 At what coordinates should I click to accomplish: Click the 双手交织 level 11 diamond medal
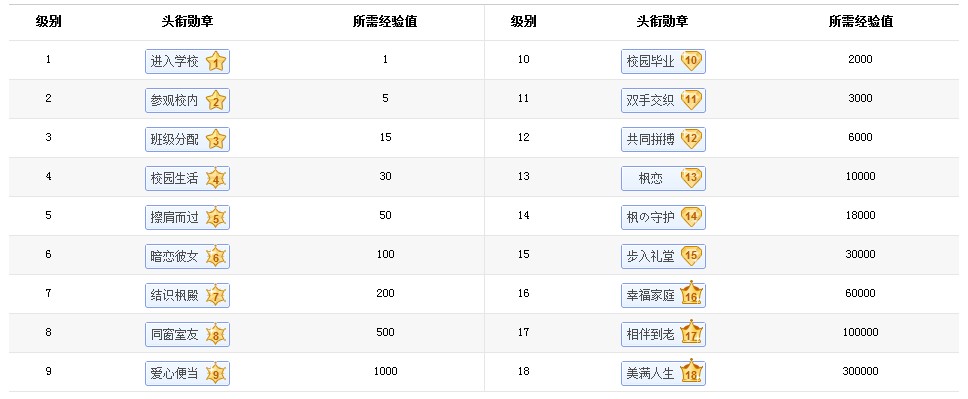tap(663, 100)
